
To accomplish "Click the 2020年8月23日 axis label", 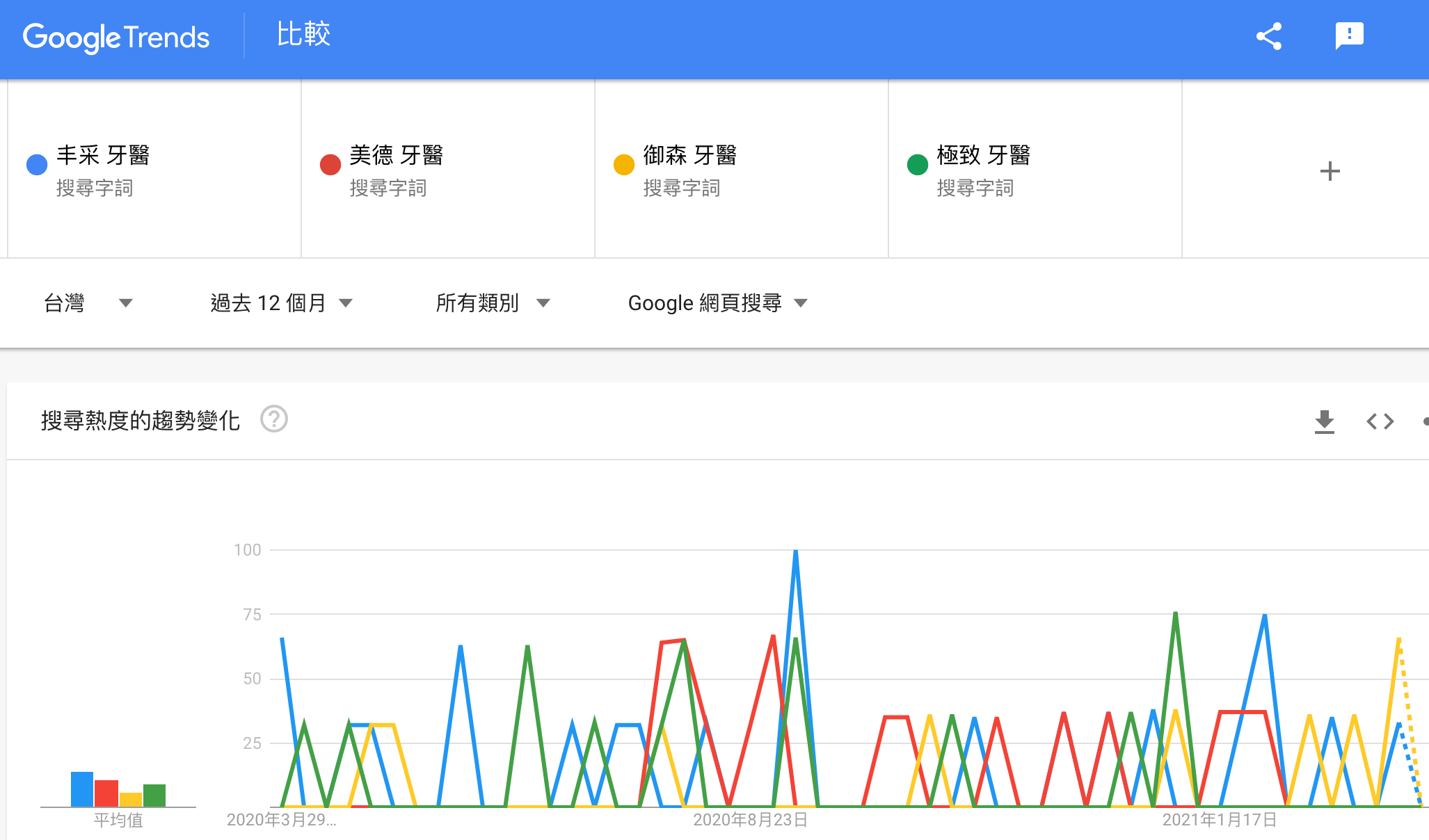I will [751, 820].
